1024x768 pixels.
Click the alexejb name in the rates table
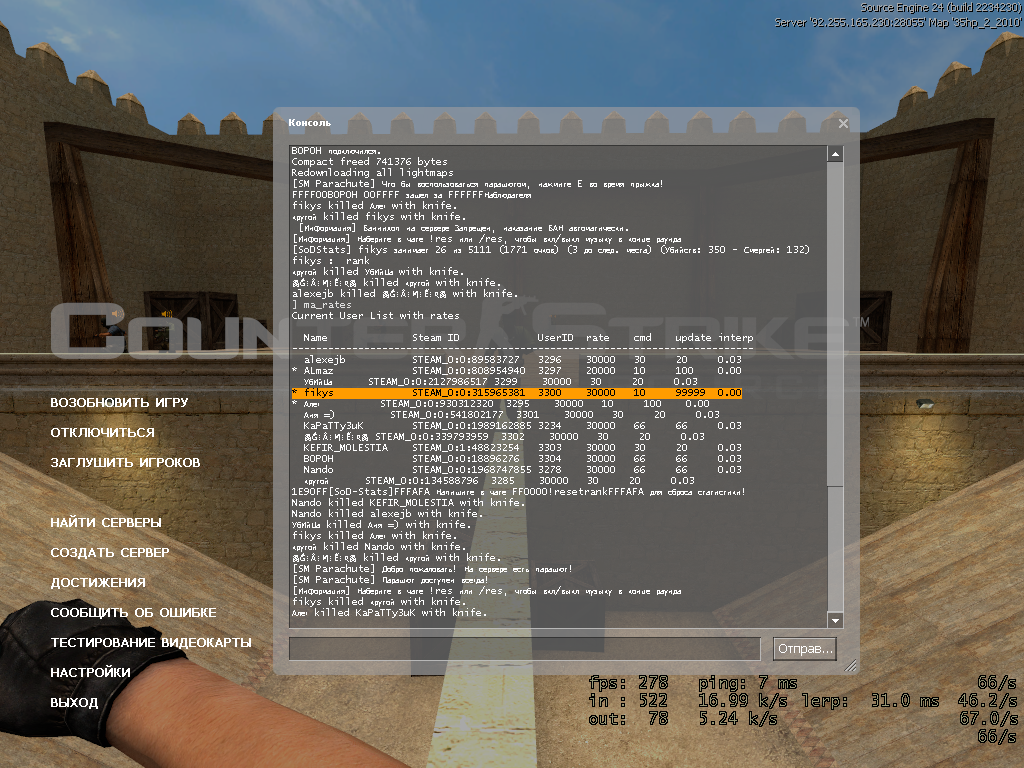point(325,359)
